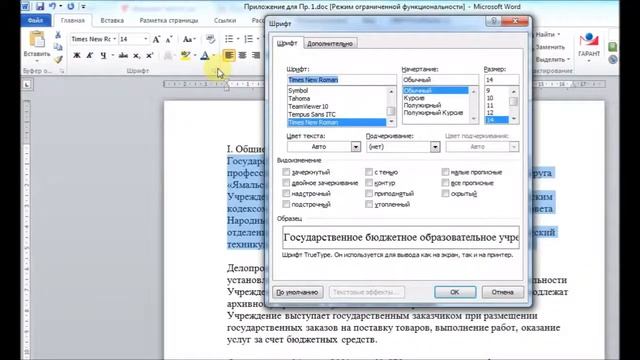Image resolution: width=640 pixels, height=360 pixels.
Task: Check the утопленный option
Action: point(369,204)
